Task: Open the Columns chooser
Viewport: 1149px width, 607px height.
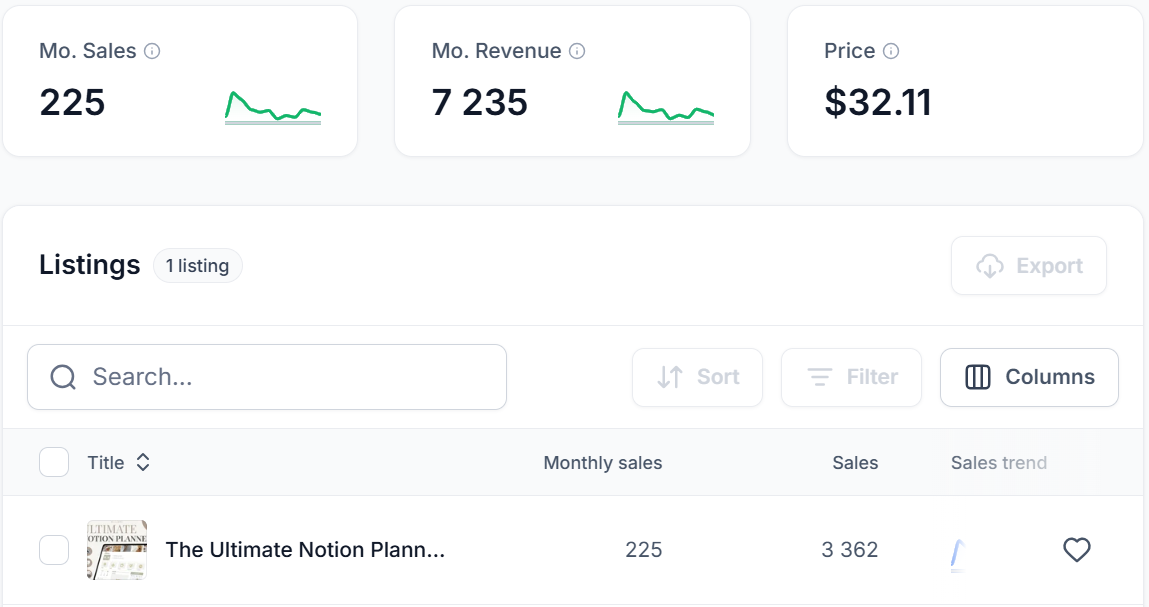Action: pos(1029,378)
